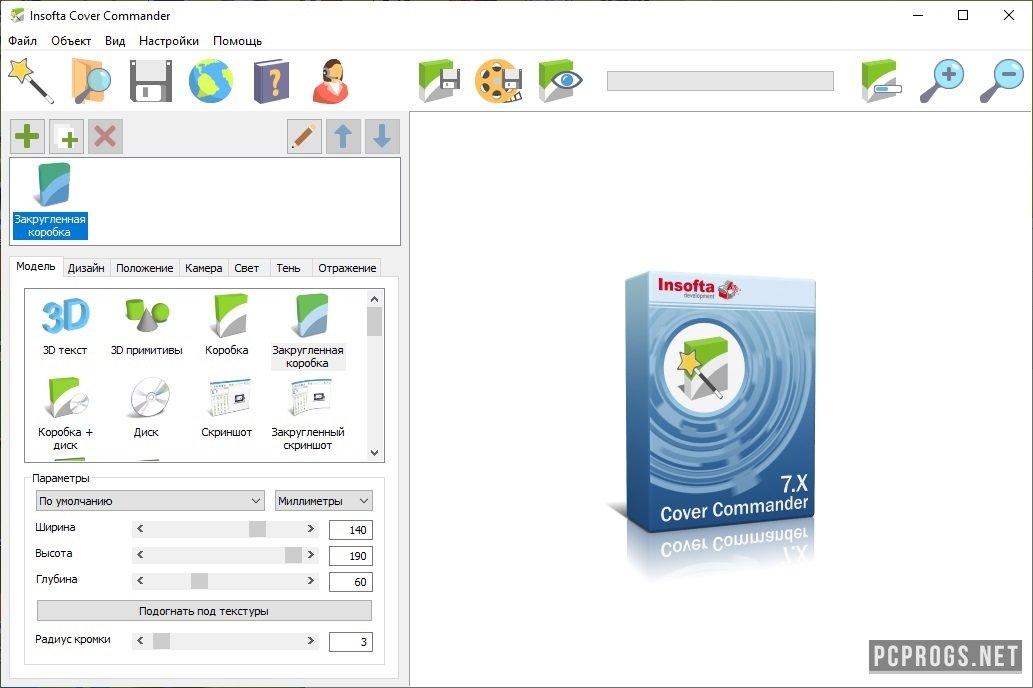Expand the Миллиметры units dropdown

[323, 501]
